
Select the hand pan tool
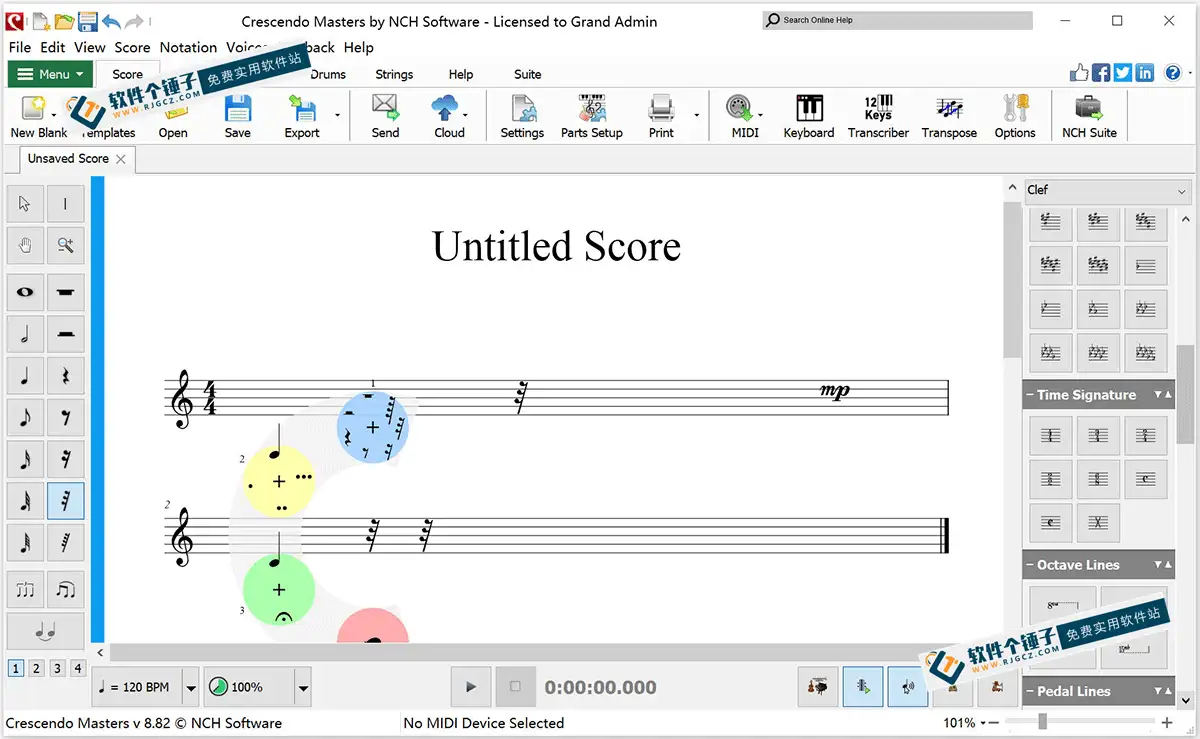coord(24,245)
